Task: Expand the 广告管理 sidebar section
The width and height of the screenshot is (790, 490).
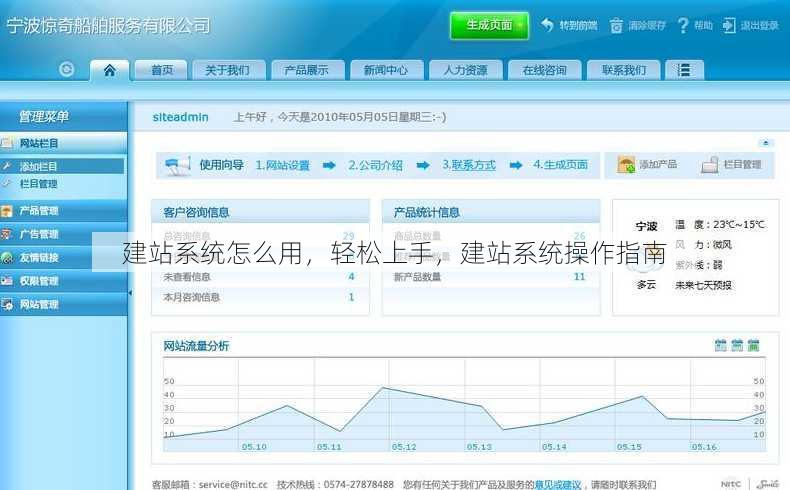Action: [63, 234]
